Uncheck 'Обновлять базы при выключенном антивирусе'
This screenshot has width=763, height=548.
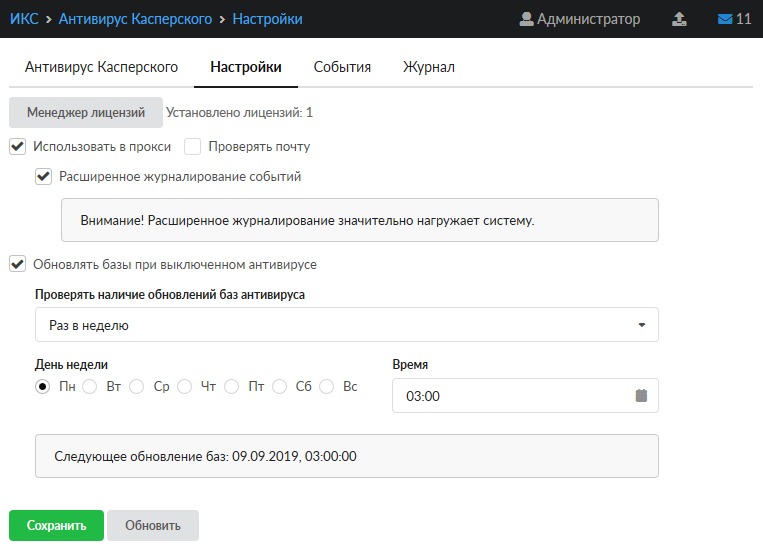tap(17, 265)
